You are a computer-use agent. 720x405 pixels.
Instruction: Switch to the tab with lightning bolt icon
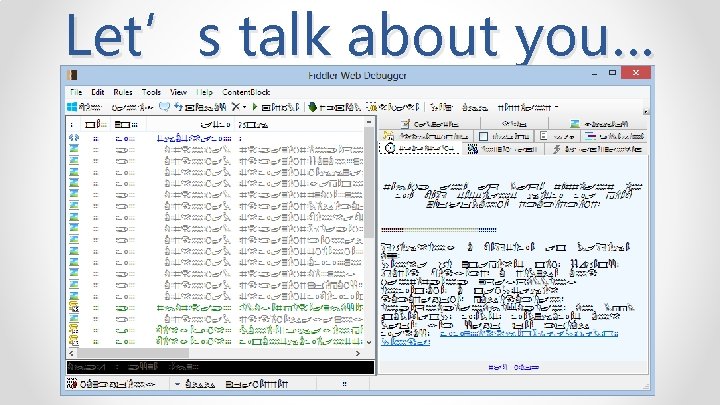pos(596,149)
